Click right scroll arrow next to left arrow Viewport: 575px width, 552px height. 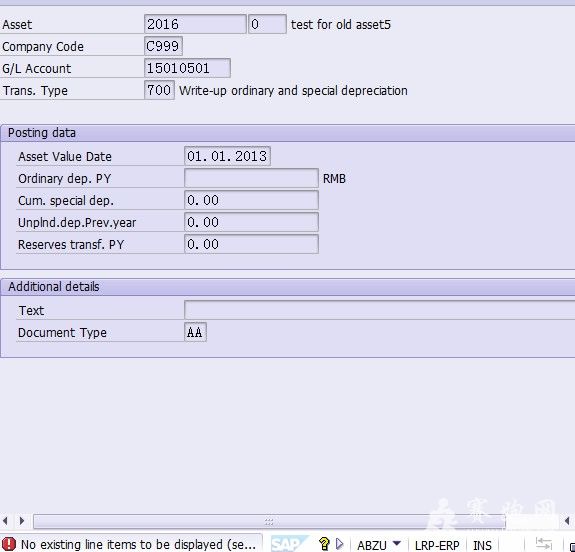[x=22, y=521]
